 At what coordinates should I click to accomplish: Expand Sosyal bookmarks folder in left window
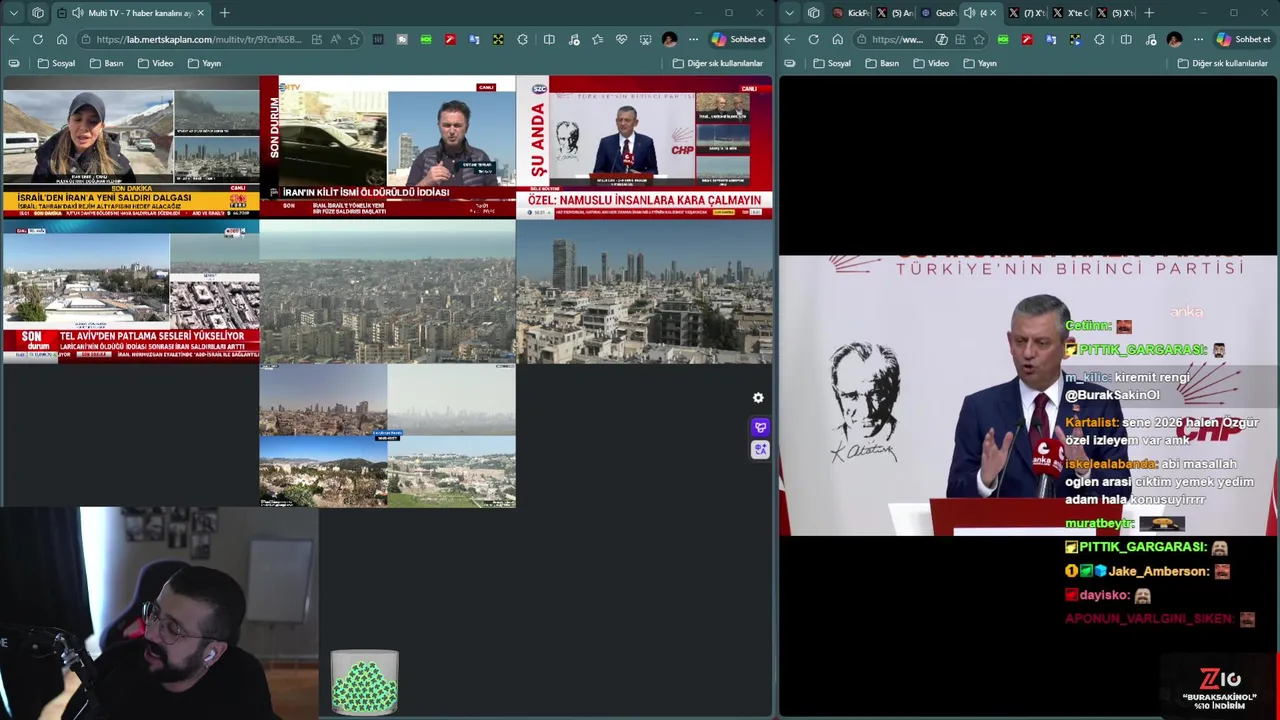click(56, 63)
